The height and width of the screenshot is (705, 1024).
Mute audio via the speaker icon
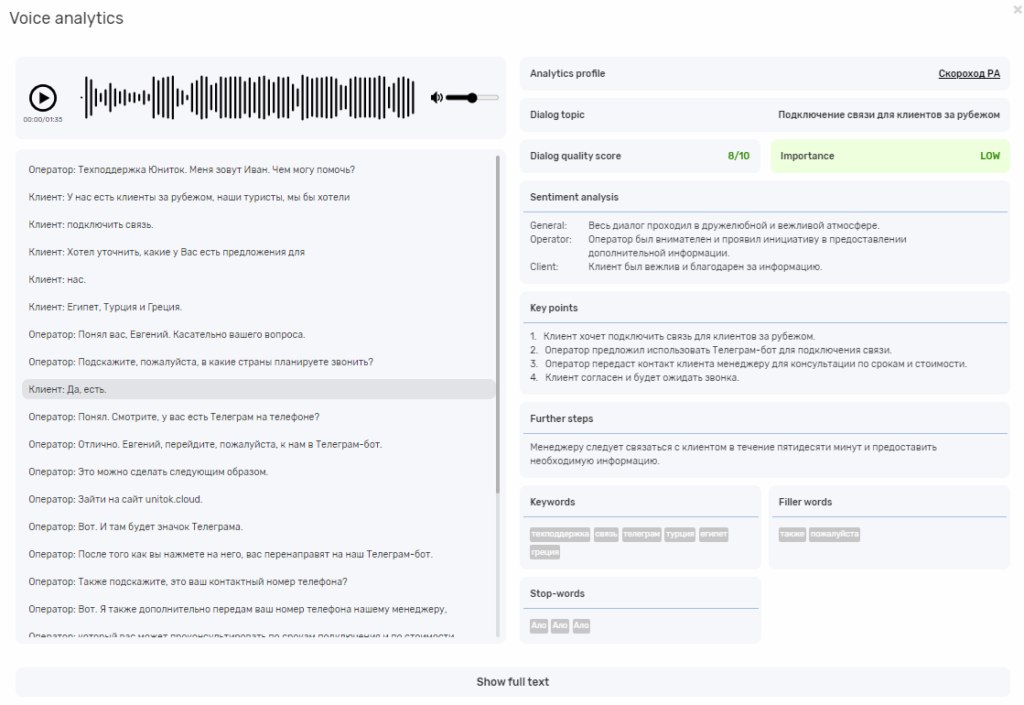pyautogui.click(x=436, y=97)
